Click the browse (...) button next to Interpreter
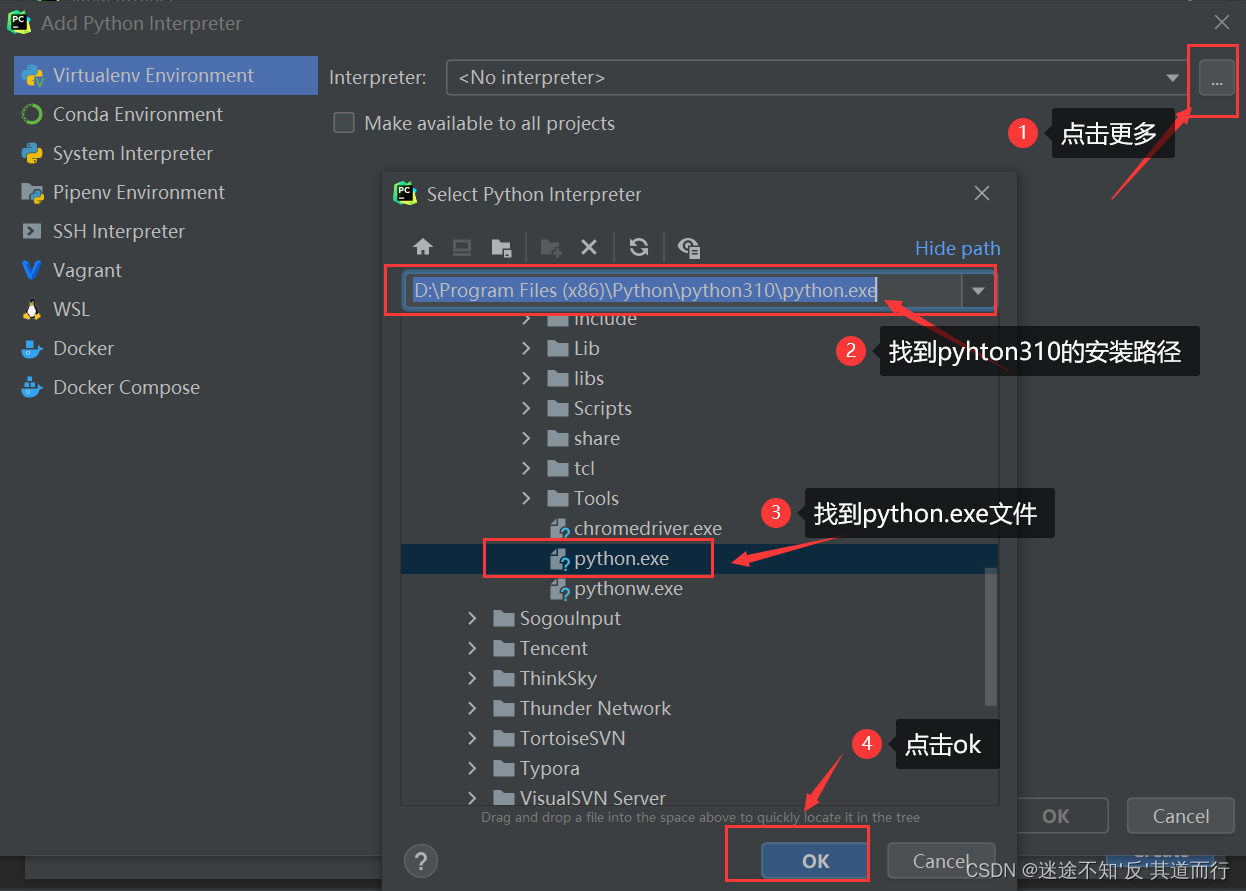The image size is (1246, 891). click(1216, 78)
